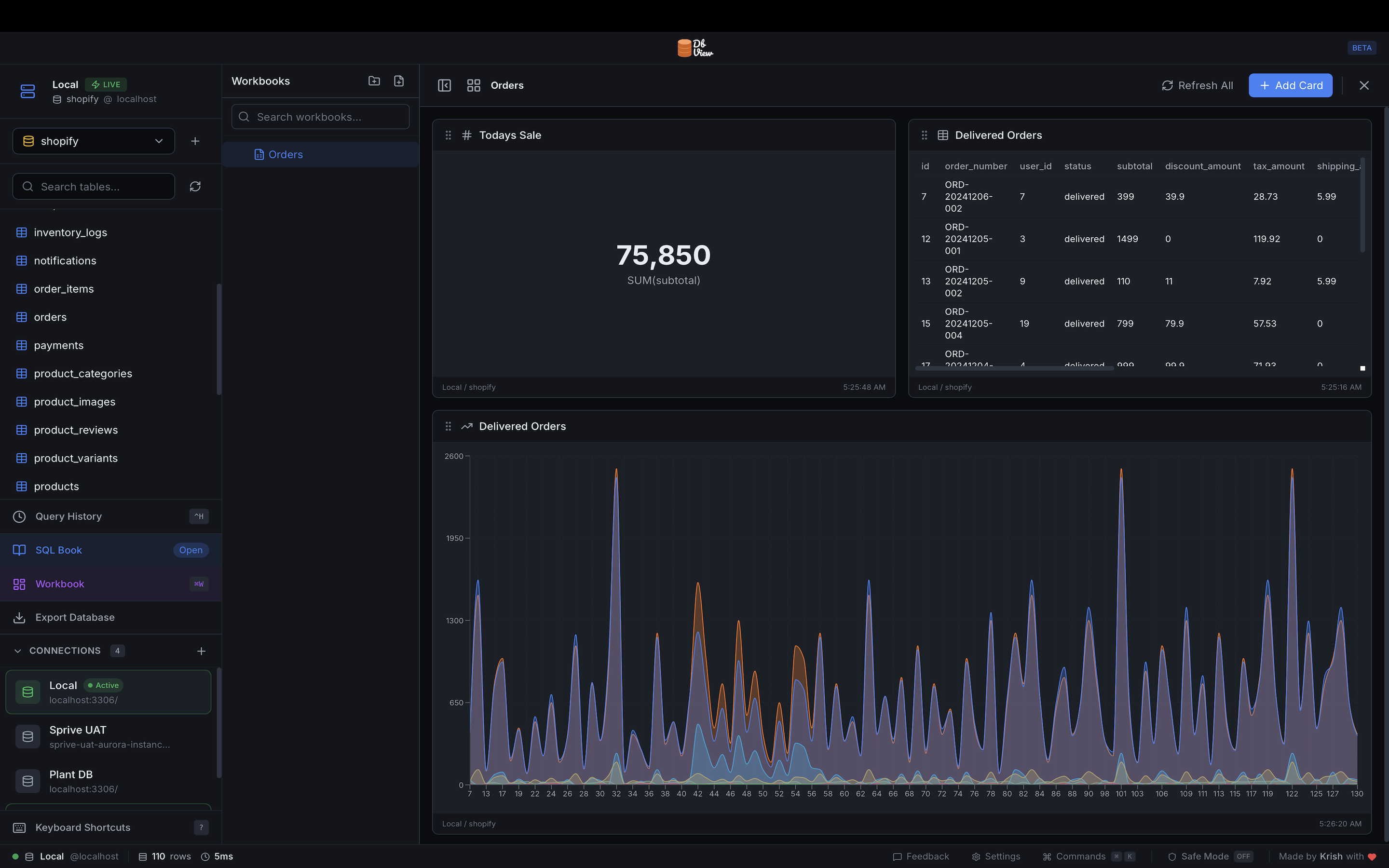Click the Add Card button
The image size is (1389, 868).
(x=1290, y=85)
